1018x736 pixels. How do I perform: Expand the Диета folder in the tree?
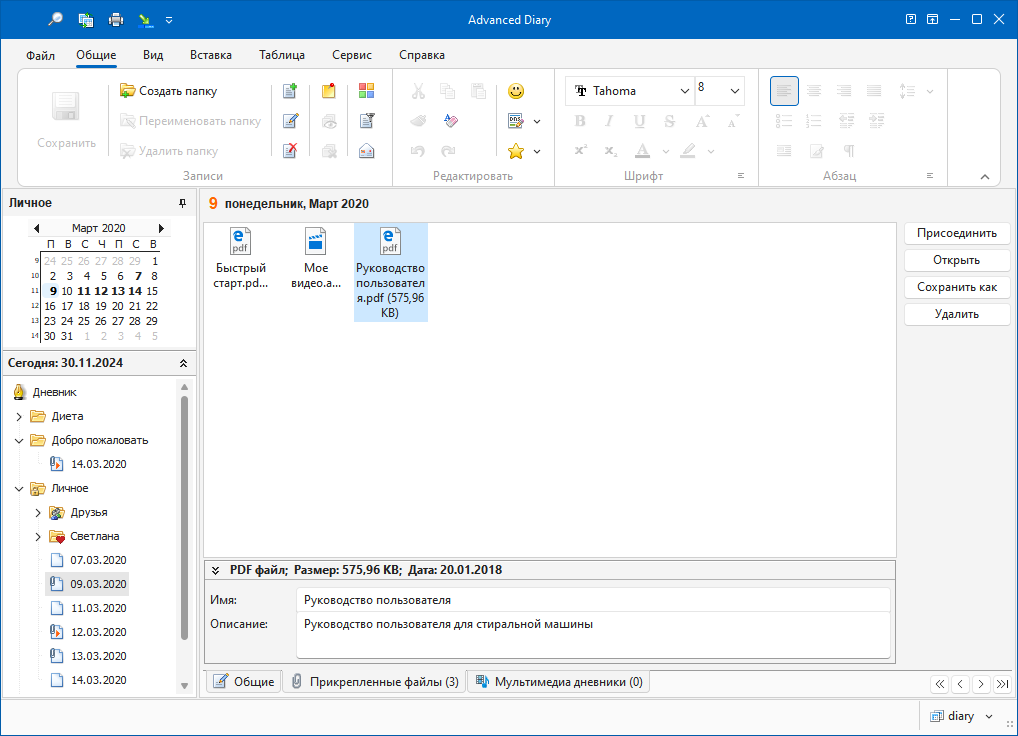pos(19,417)
